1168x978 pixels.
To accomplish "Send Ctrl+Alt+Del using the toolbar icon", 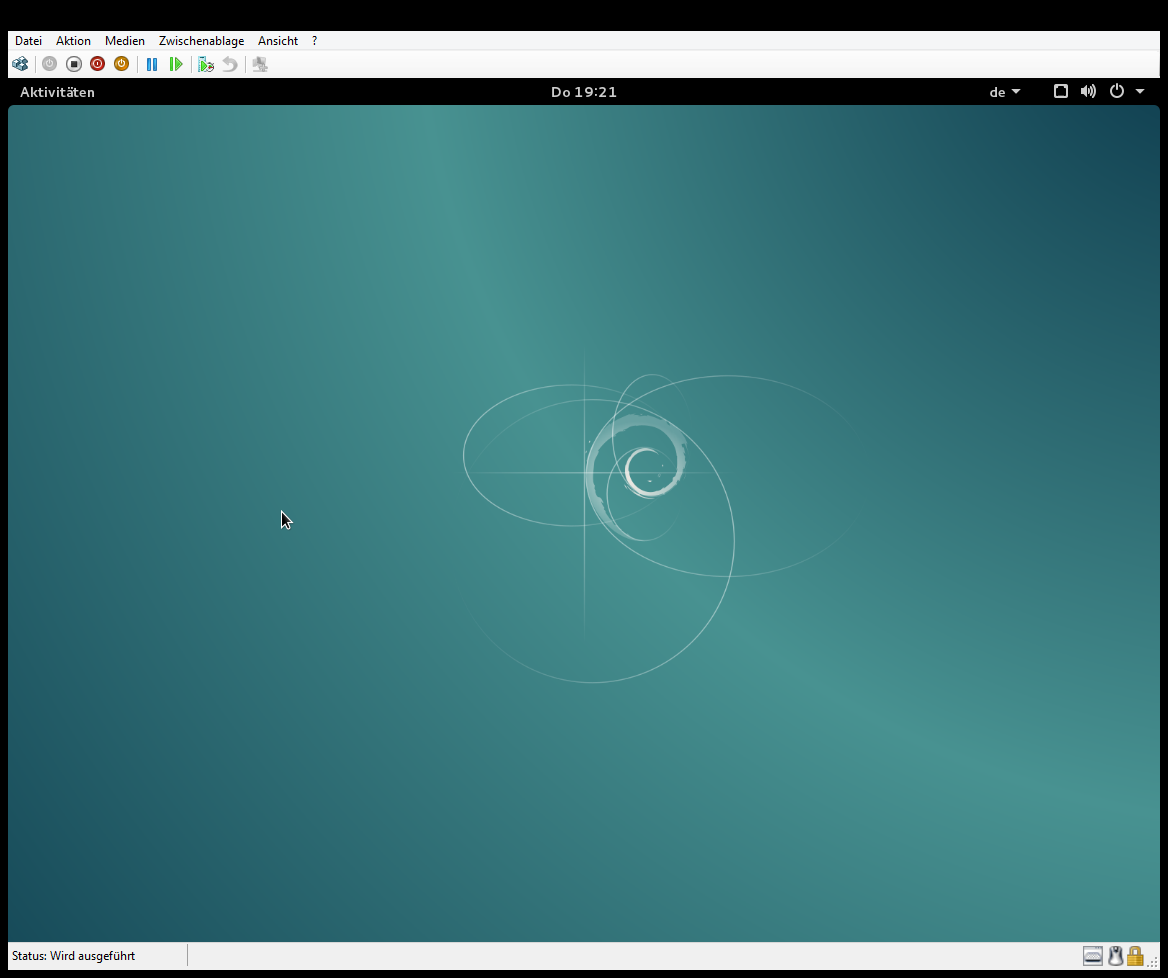I will point(20,64).
